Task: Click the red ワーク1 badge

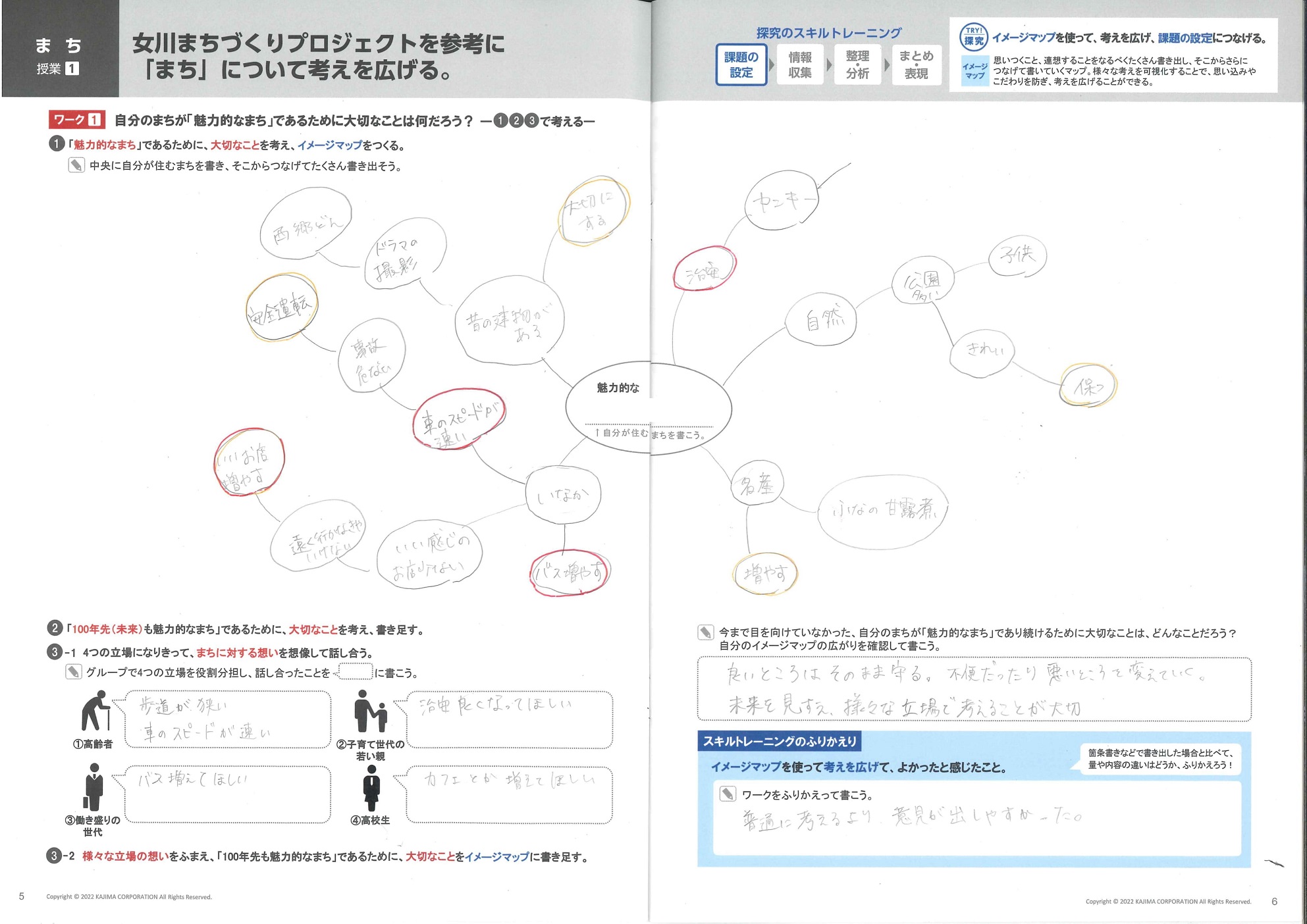Action: (x=76, y=120)
